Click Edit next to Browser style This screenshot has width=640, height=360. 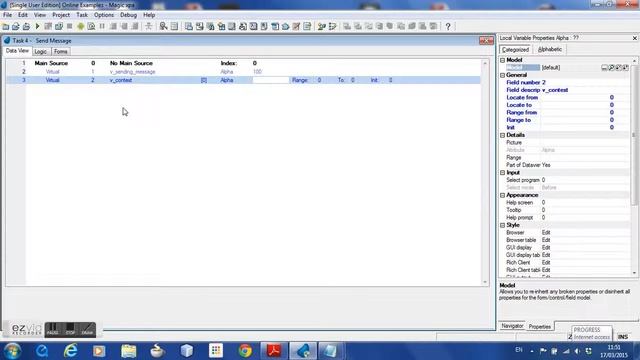tap(546, 233)
